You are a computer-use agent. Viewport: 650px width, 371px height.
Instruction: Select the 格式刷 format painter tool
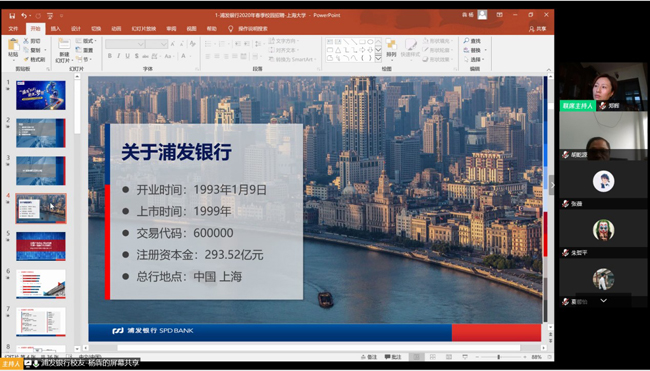tap(34, 59)
